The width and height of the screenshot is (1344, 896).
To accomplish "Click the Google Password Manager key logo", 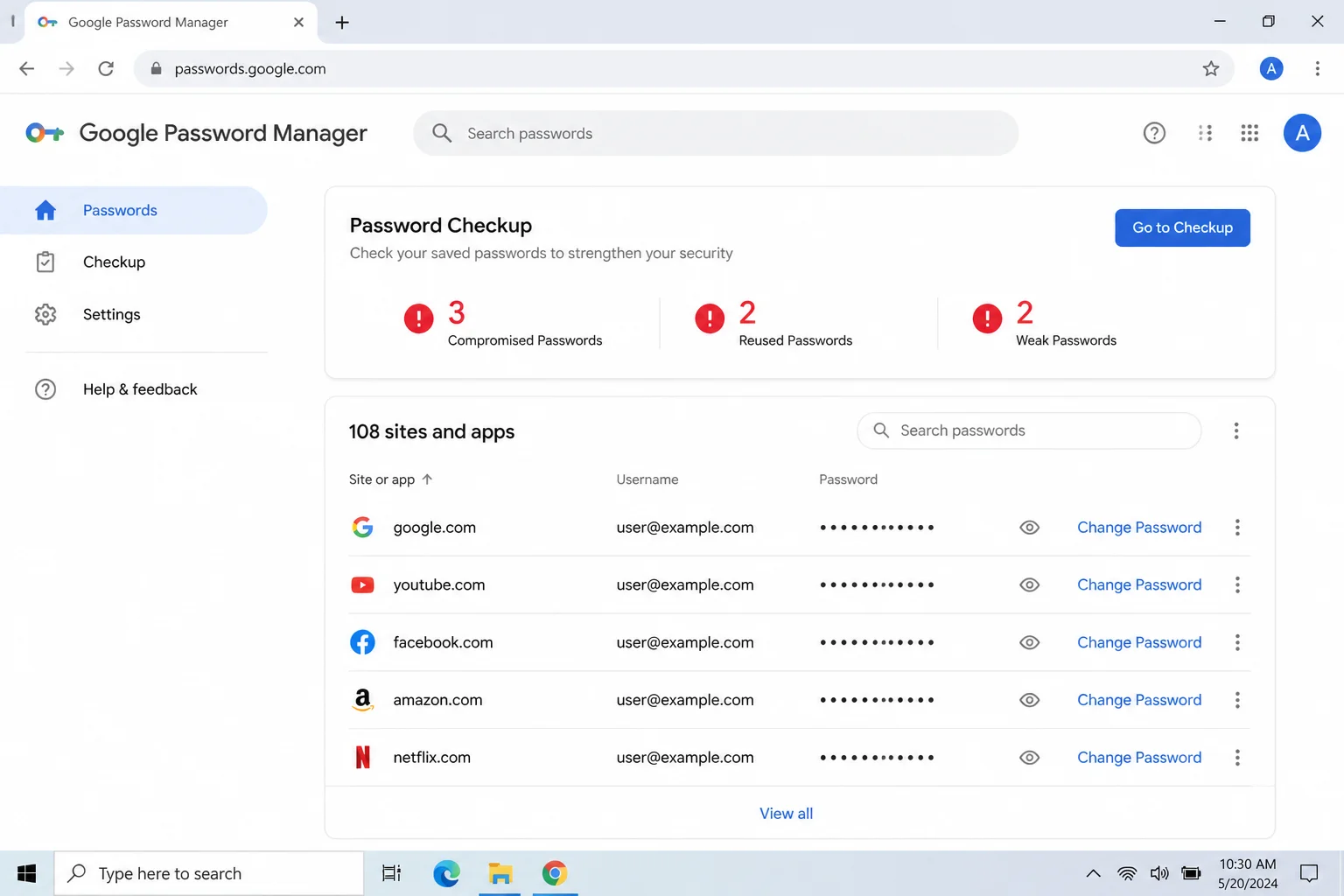I will [45, 133].
